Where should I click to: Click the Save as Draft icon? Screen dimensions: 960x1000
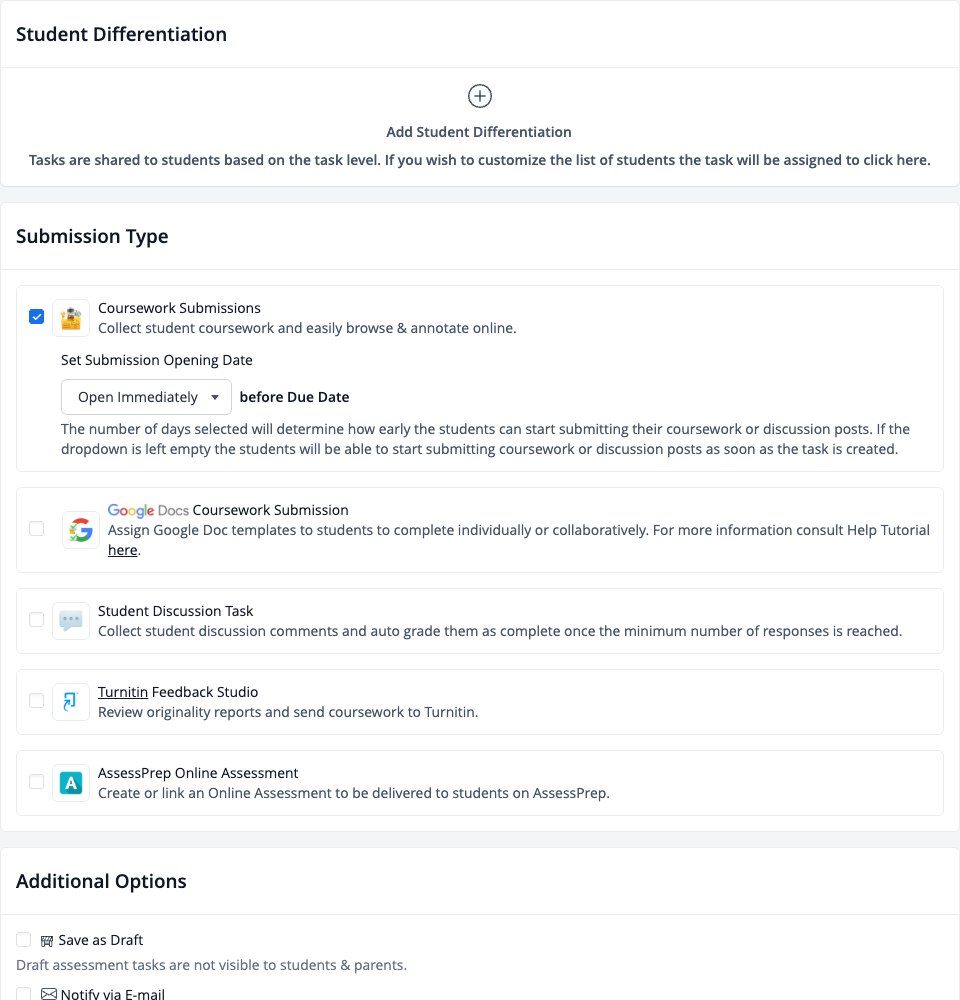47,941
